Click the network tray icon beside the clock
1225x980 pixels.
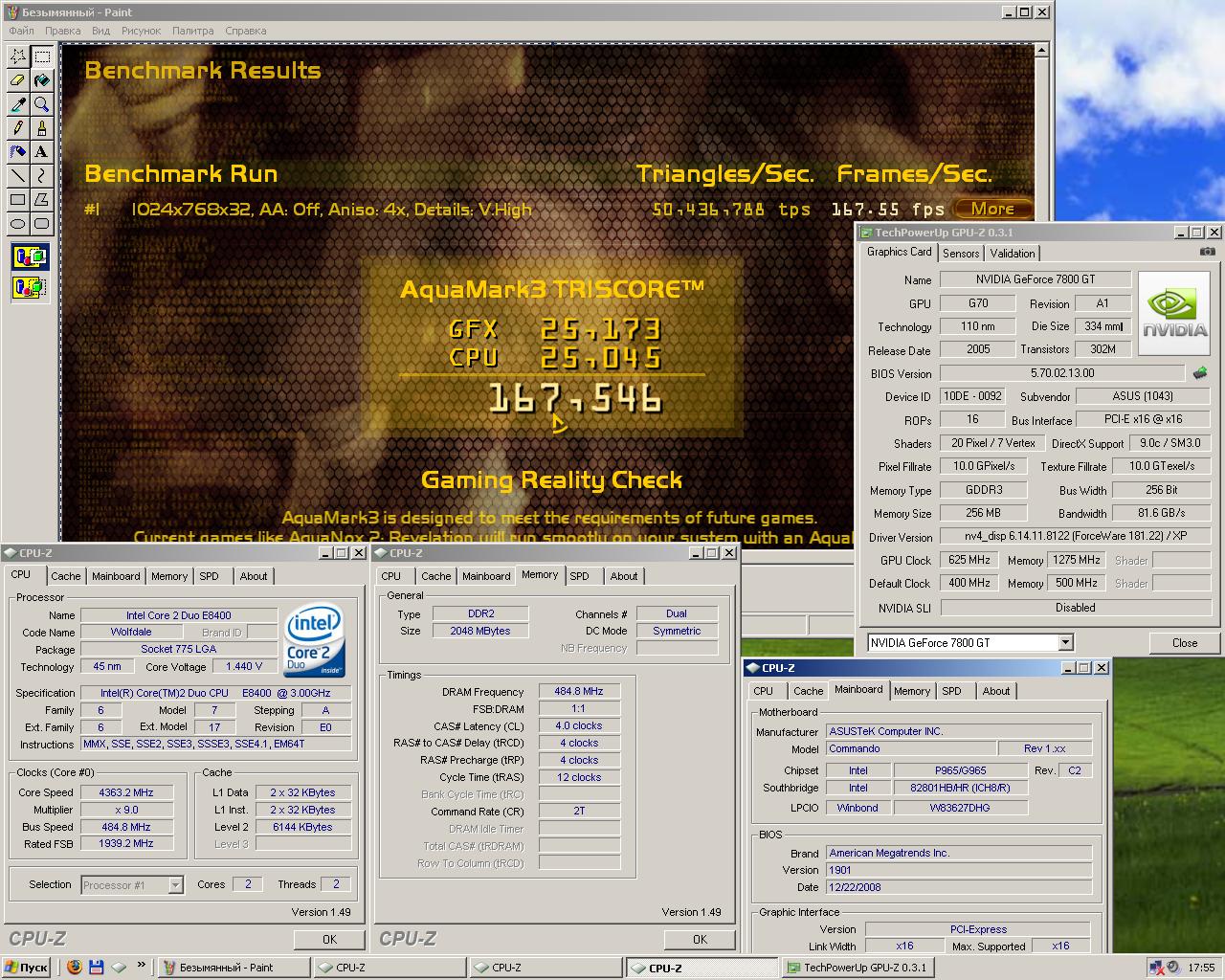coord(1158,968)
